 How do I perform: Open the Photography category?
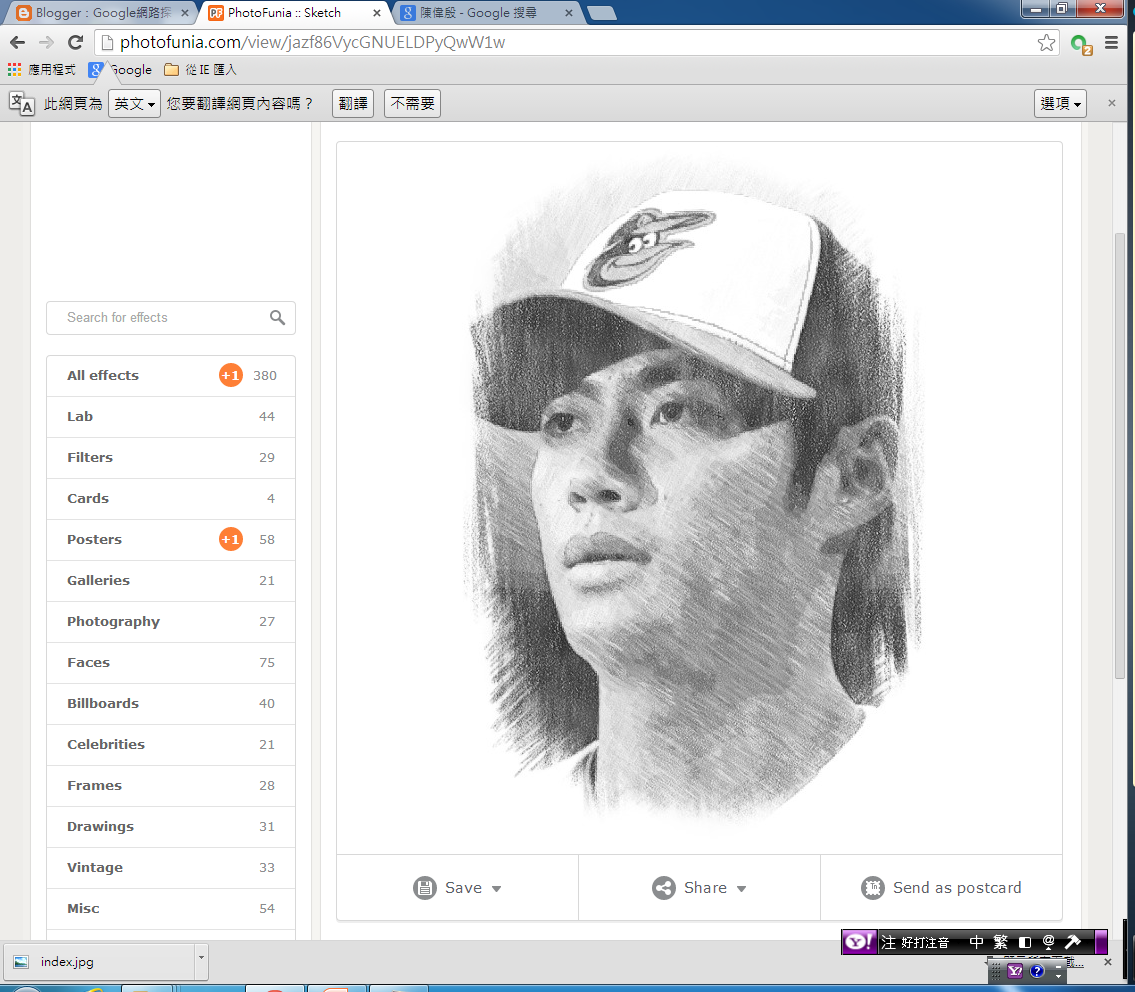pyautogui.click(x=171, y=622)
